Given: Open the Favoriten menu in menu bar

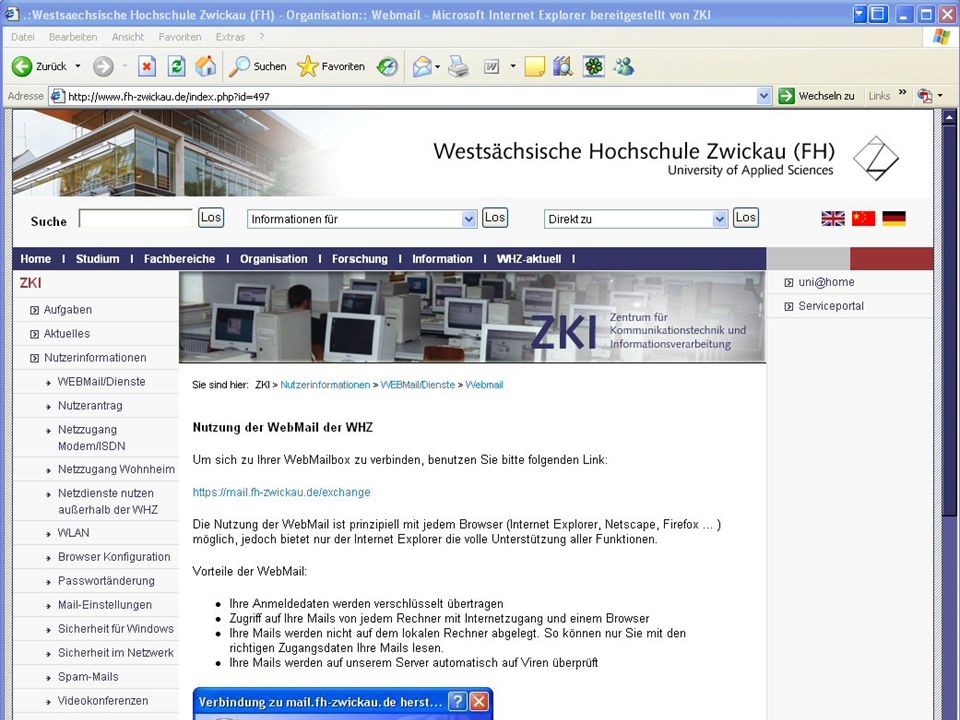Looking at the screenshot, I should click(x=180, y=37).
